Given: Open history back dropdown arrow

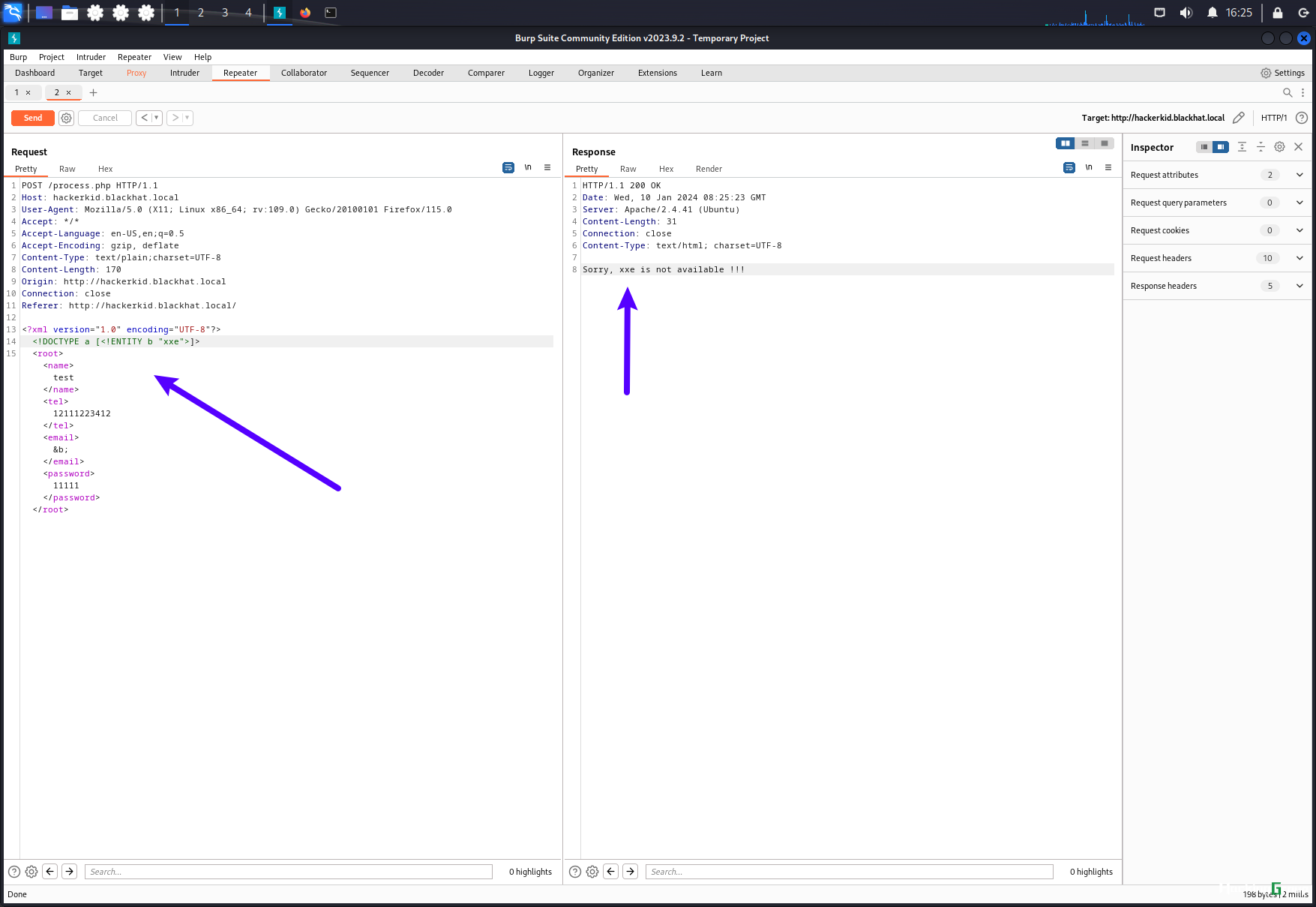Looking at the screenshot, I should pos(157,118).
